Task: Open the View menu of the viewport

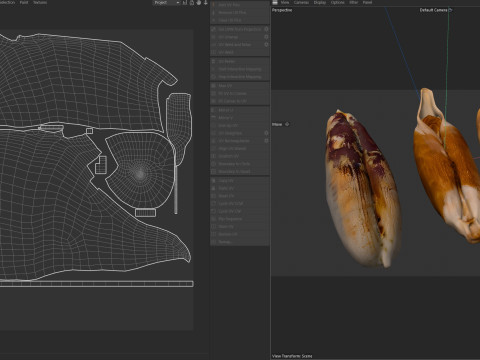Action: pos(285,2)
